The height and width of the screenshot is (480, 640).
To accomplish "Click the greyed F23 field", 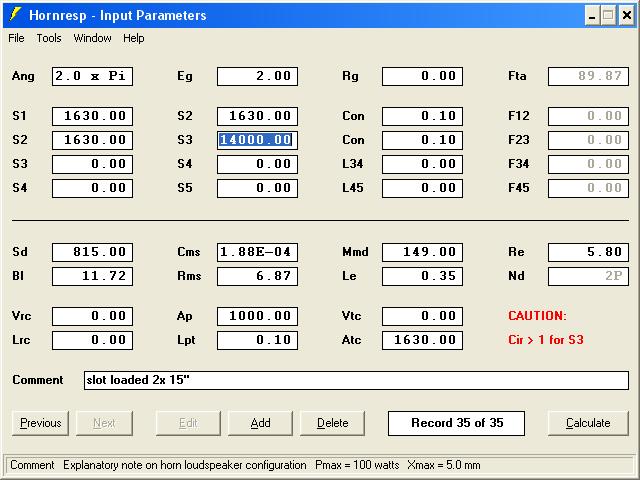I will click(x=588, y=140).
